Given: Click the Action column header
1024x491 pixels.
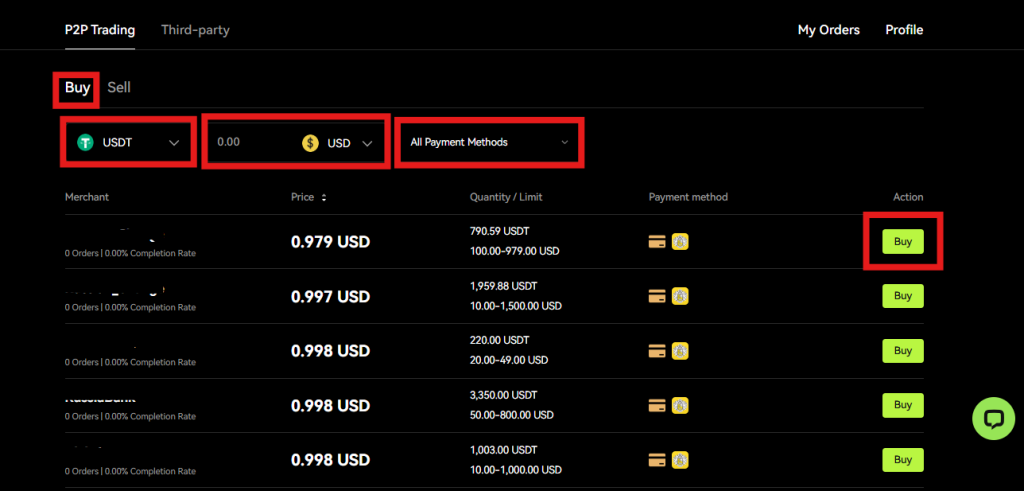Looking at the screenshot, I should point(908,197).
